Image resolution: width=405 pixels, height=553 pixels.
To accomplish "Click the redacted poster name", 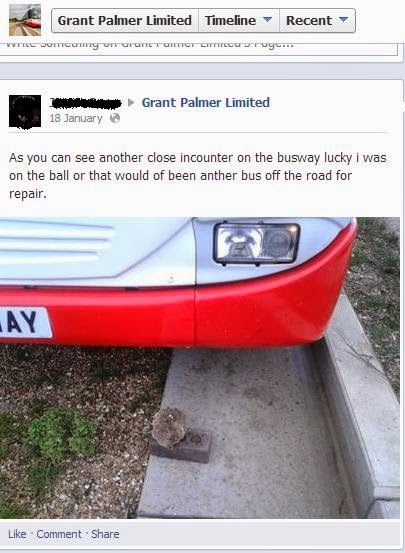I will pos(85,103).
